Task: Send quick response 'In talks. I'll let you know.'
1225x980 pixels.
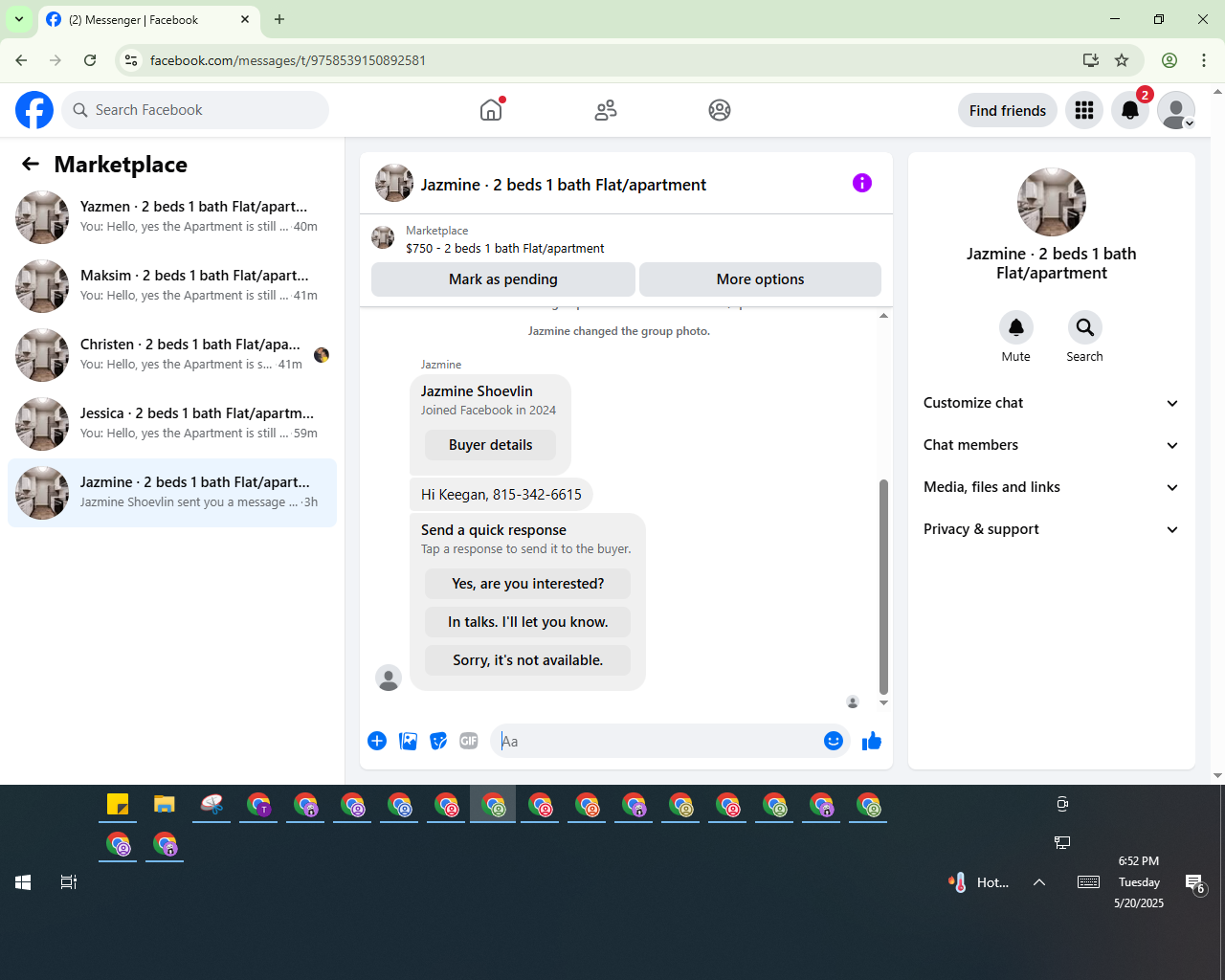Action: coord(528,622)
